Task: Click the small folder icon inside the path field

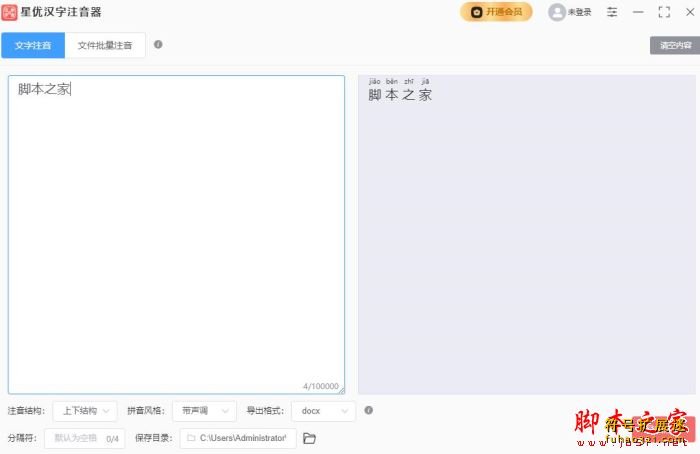Action: point(191,438)
